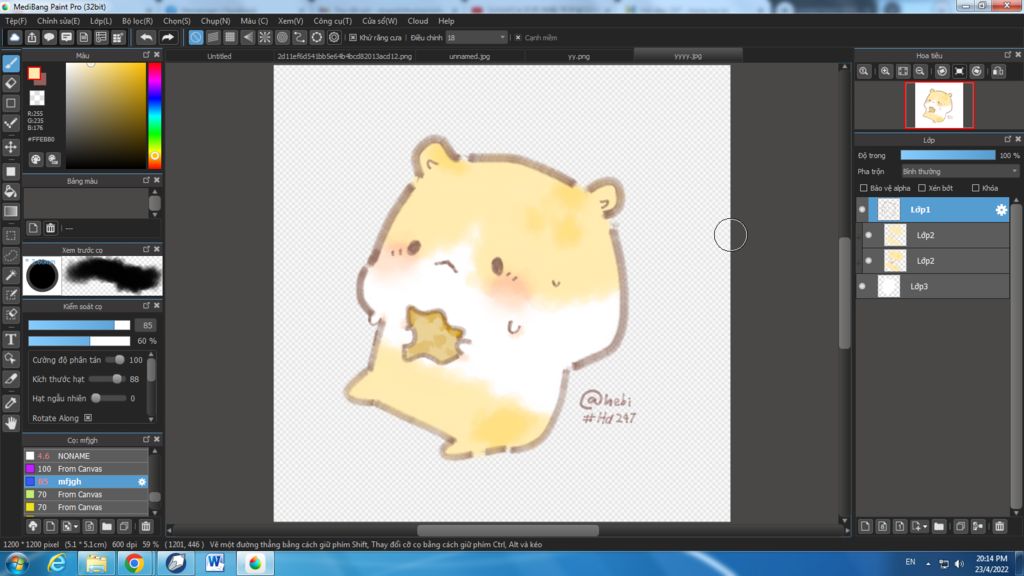Screen dimensions: 1024x576
Task: Open the cloud save icon in toolbar
Action: coord(14,37)
